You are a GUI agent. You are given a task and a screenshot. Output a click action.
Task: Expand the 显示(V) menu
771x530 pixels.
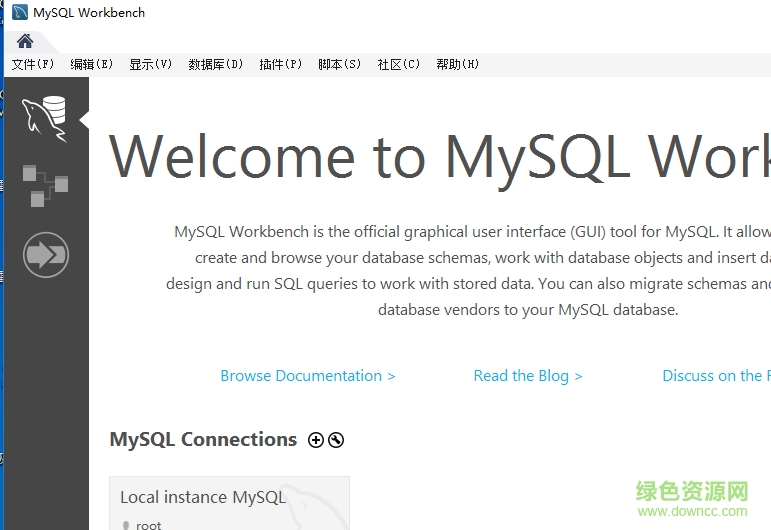click(x=150, y=64)
